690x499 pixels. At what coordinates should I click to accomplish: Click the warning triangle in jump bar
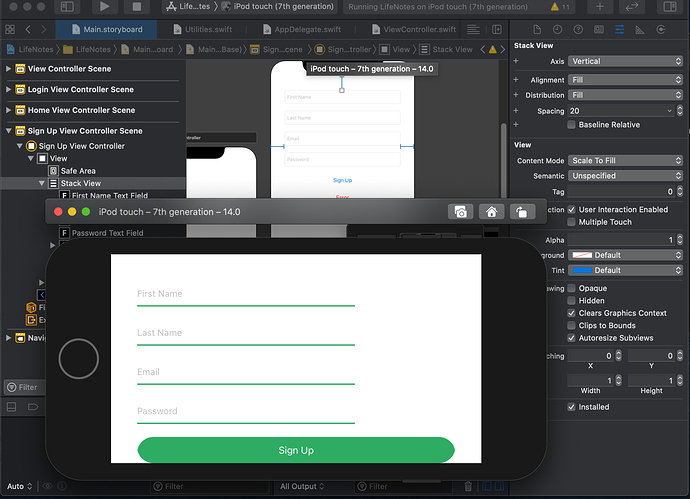click(492, 49)
